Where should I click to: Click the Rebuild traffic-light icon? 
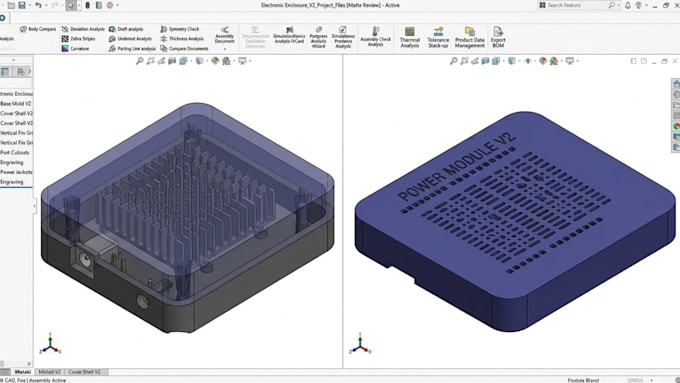(x=87, y=5)
